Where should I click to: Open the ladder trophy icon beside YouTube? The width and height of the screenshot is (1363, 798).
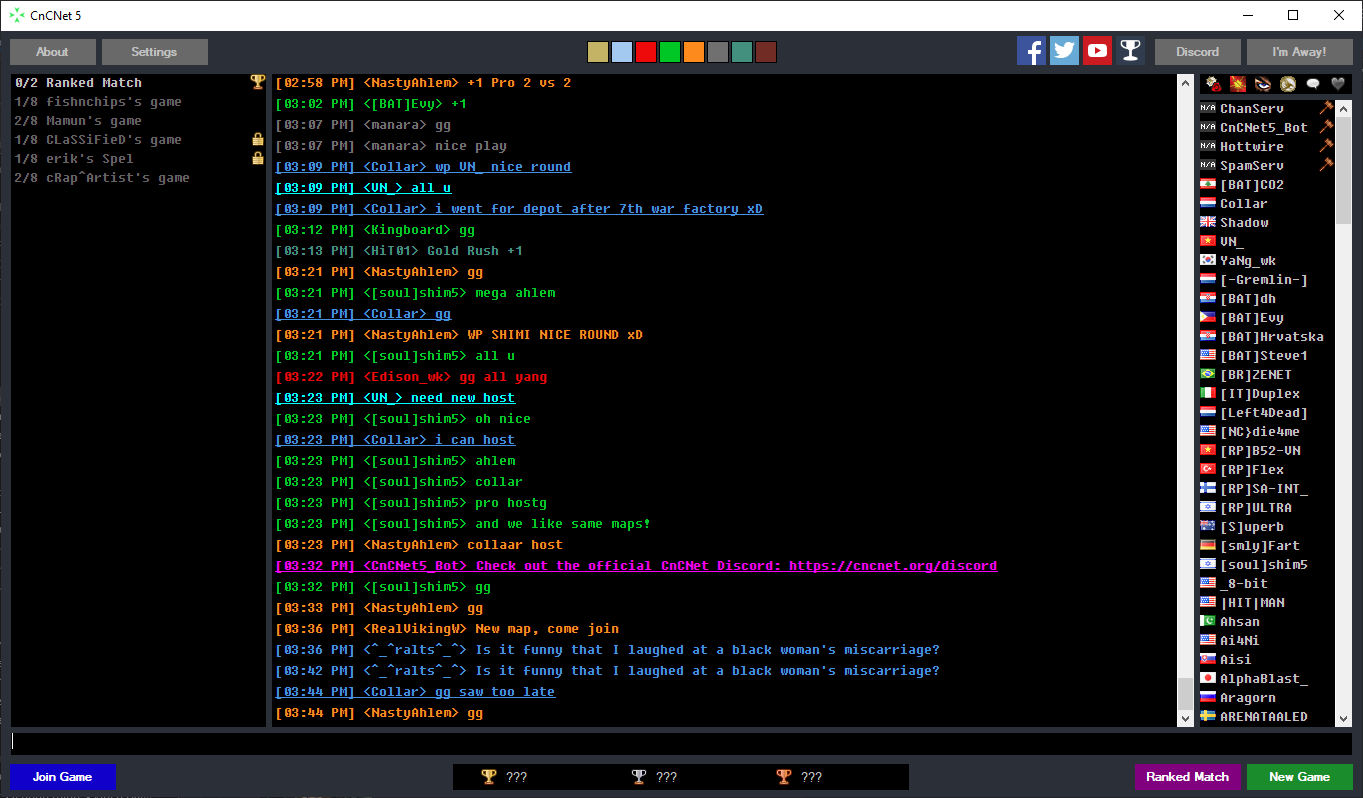(1130, 51)
